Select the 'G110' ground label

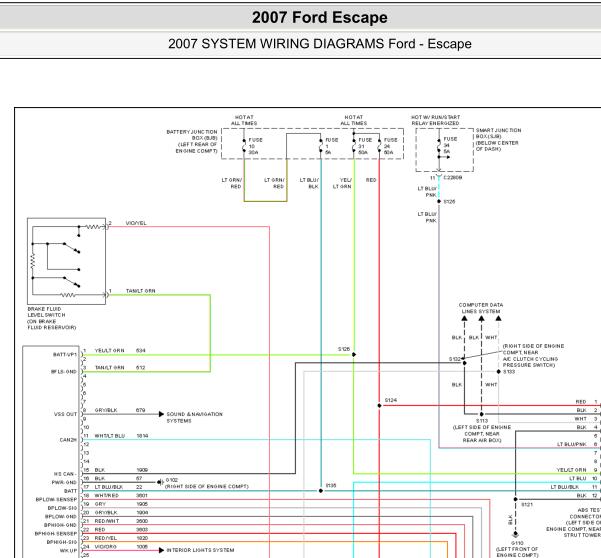(x=517, y=543)
